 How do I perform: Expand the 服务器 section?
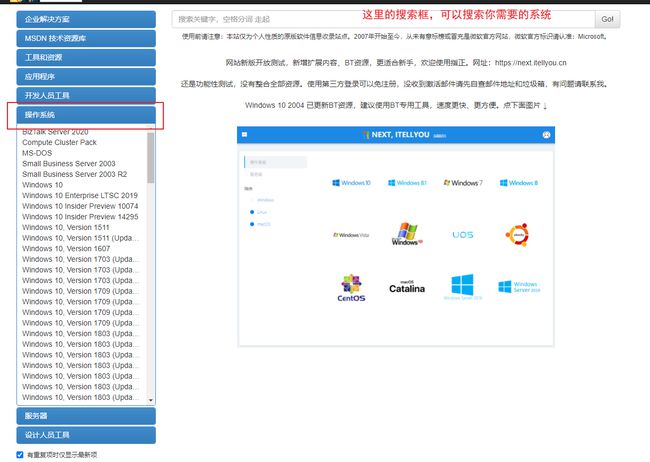(x=86, y=416)
